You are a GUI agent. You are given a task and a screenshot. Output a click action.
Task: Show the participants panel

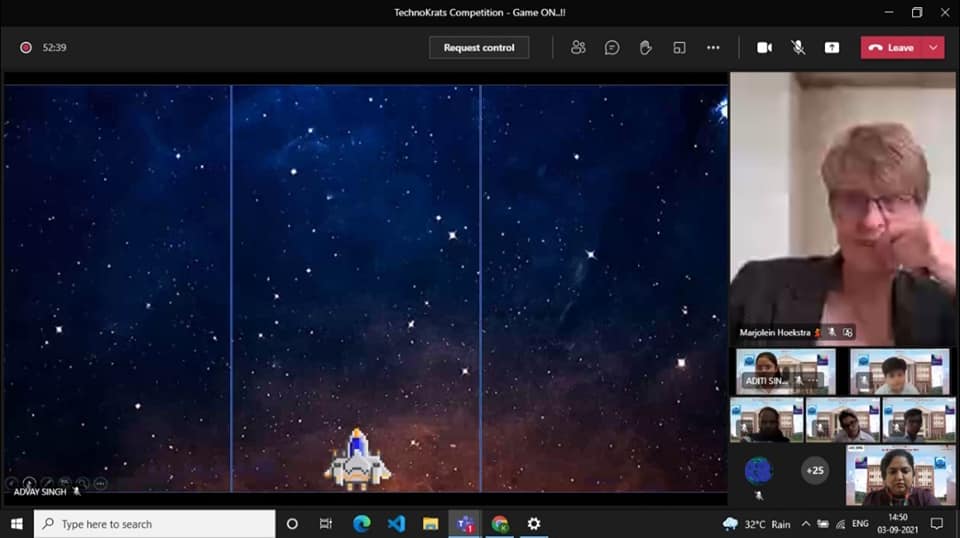point(578,48)
